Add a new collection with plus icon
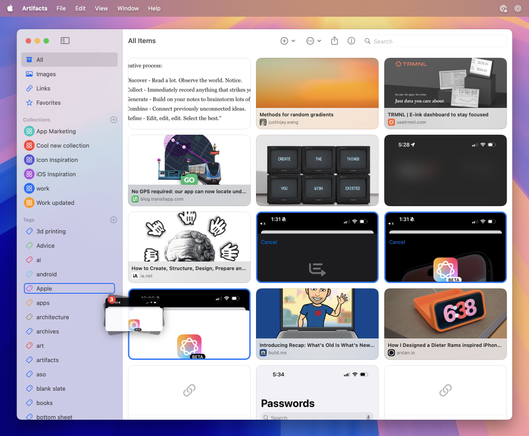This screenshot has width=529, height=436. point(114,119)
